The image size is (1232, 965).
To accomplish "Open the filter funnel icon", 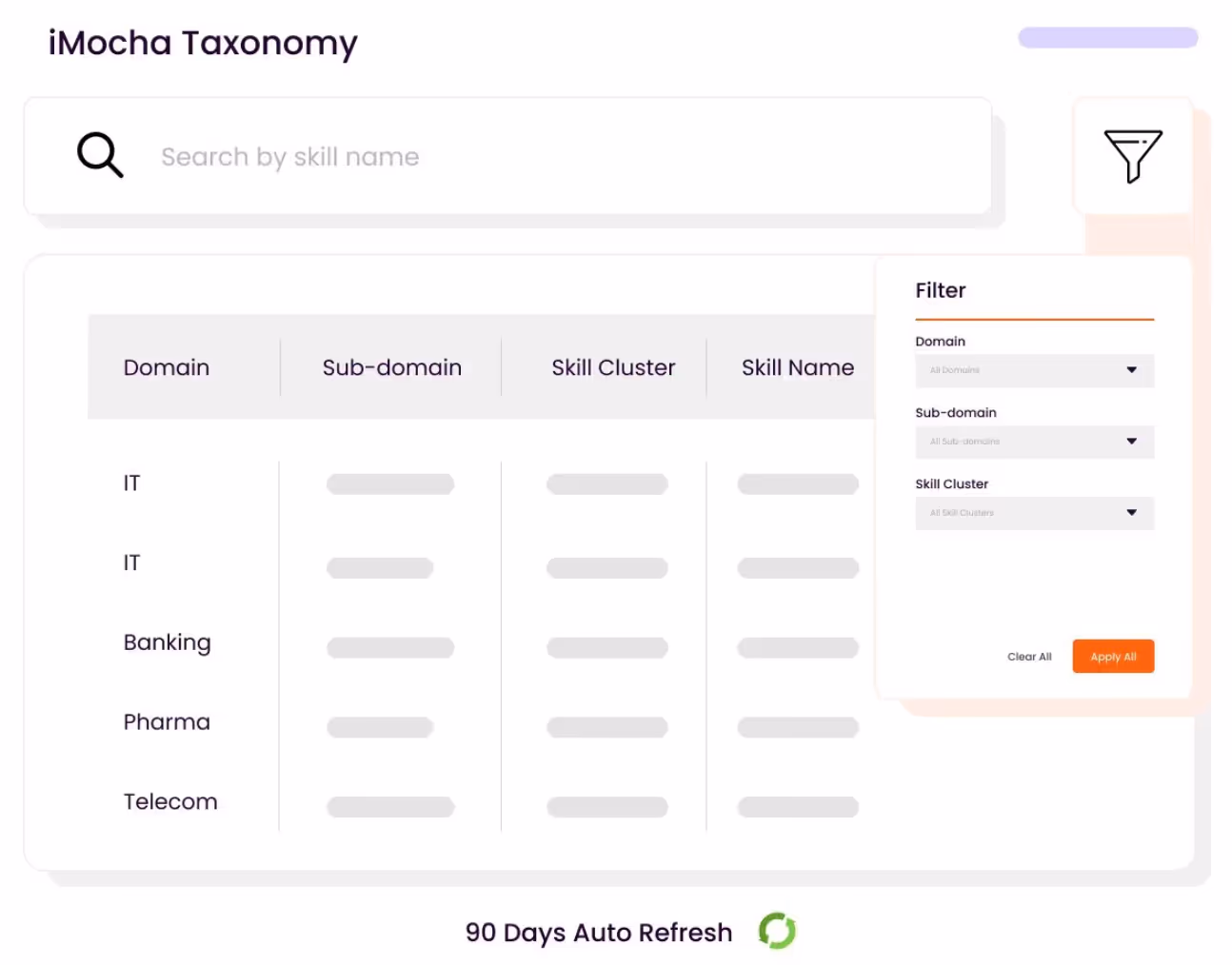I will (x=1133, y=156).
